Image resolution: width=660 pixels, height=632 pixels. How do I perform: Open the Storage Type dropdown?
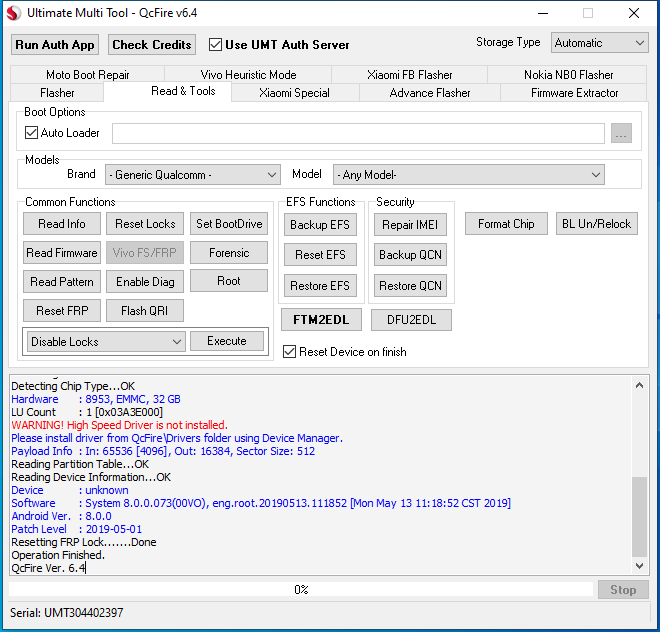(599, 43)
